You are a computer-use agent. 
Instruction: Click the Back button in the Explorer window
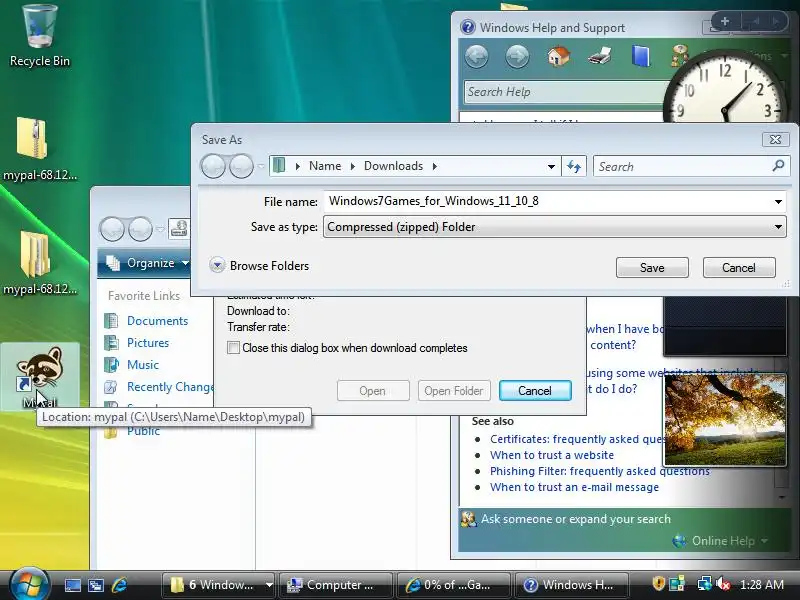point(112,229)
